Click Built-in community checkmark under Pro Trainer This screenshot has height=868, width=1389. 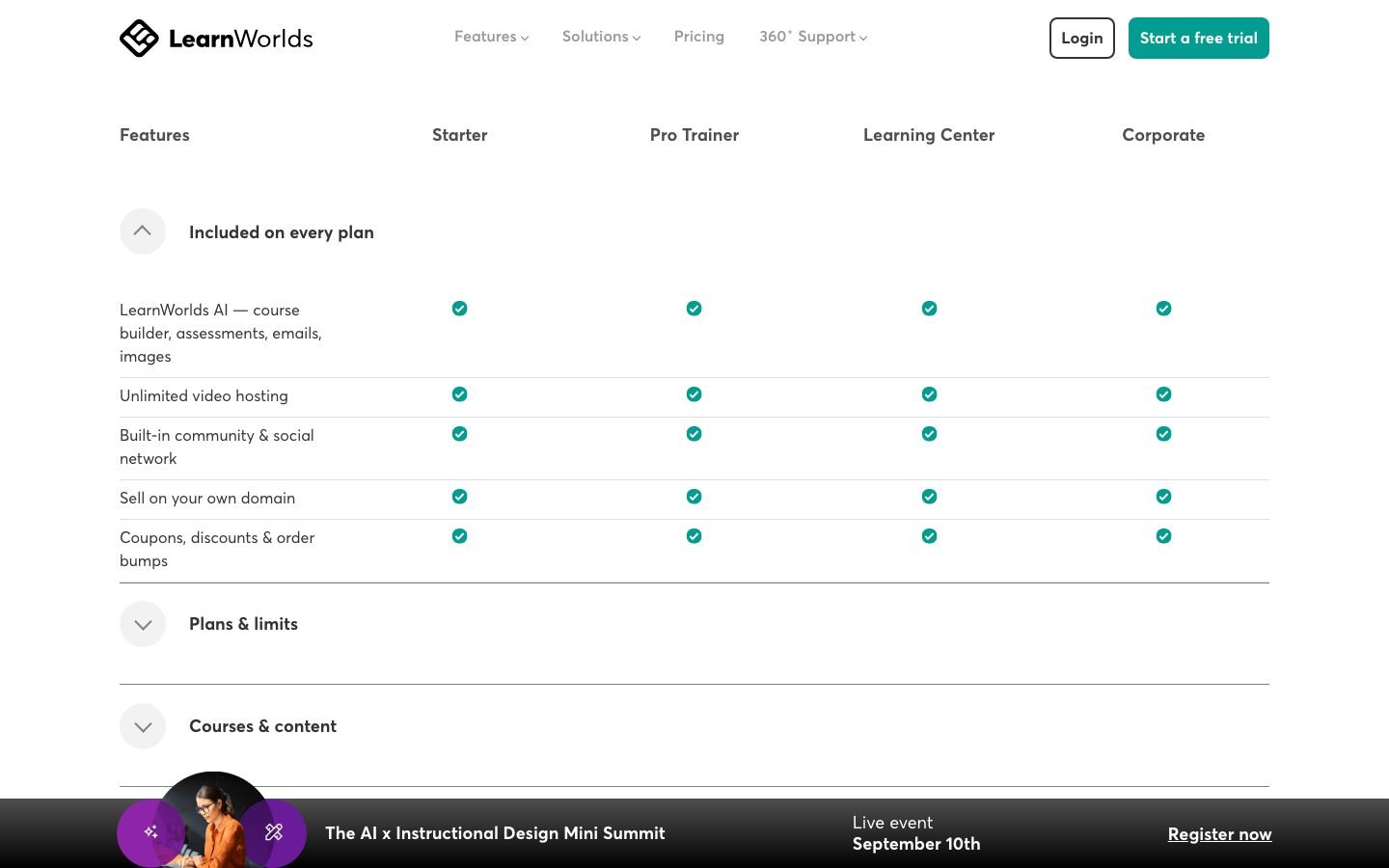(694, 434)
